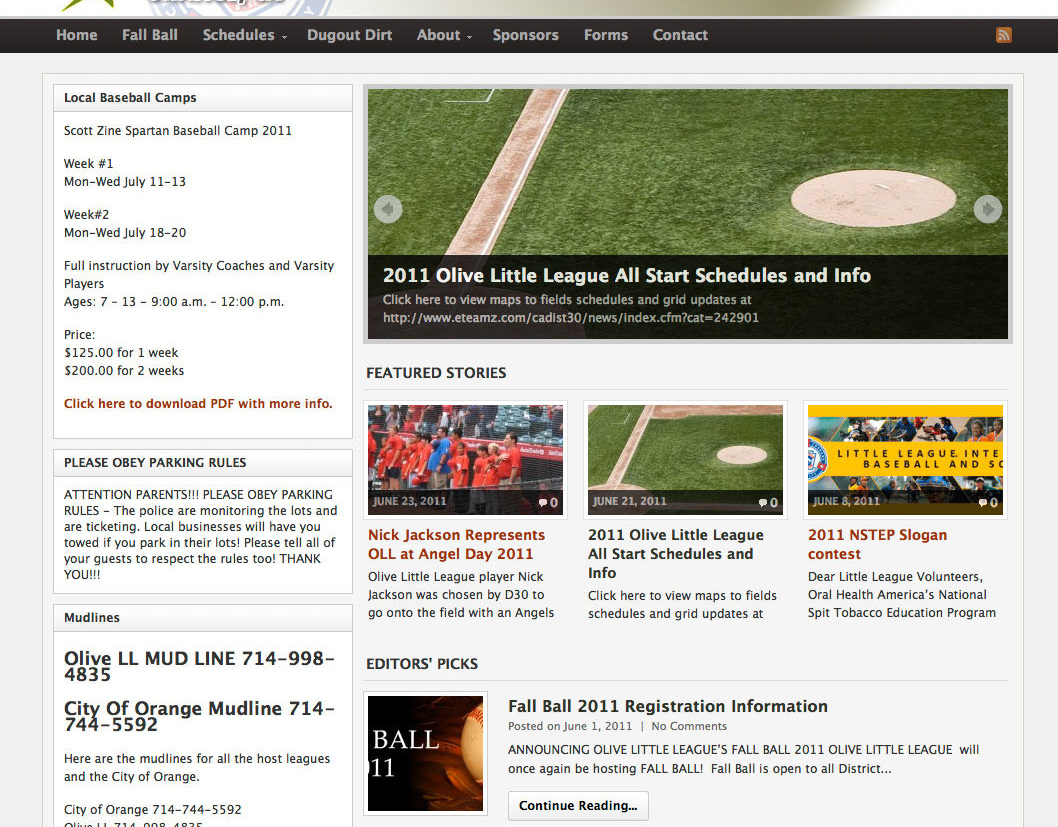Open the Contact page

click(680, 35)
